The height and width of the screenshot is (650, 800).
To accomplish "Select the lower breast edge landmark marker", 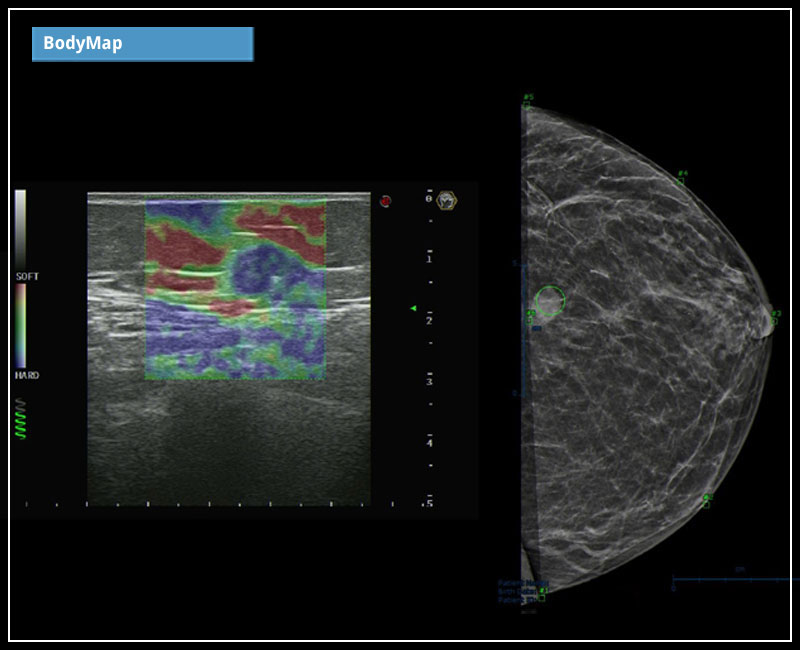I will click(706, 499).
